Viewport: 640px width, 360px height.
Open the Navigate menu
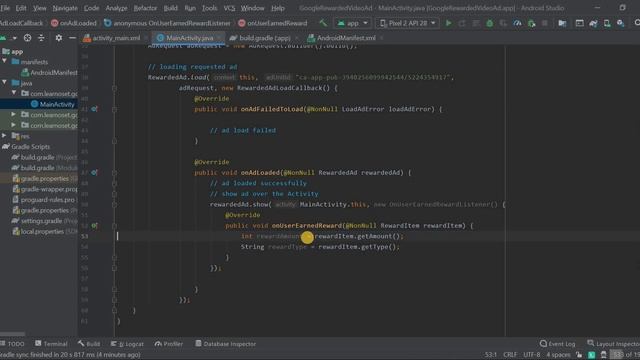(x=65, y=8)
